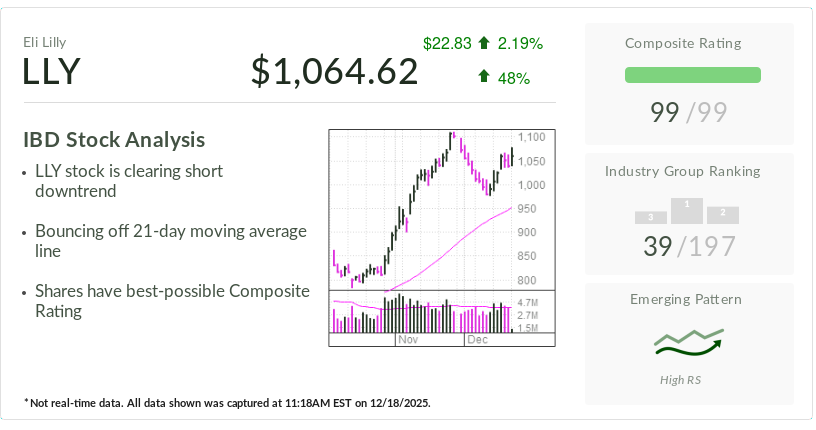The width and height of the screenshot is (816, 430).
Task: Click the 'best-possible Composite Rating' bullet
Action: pyautogui.click(x=172, y=301)
